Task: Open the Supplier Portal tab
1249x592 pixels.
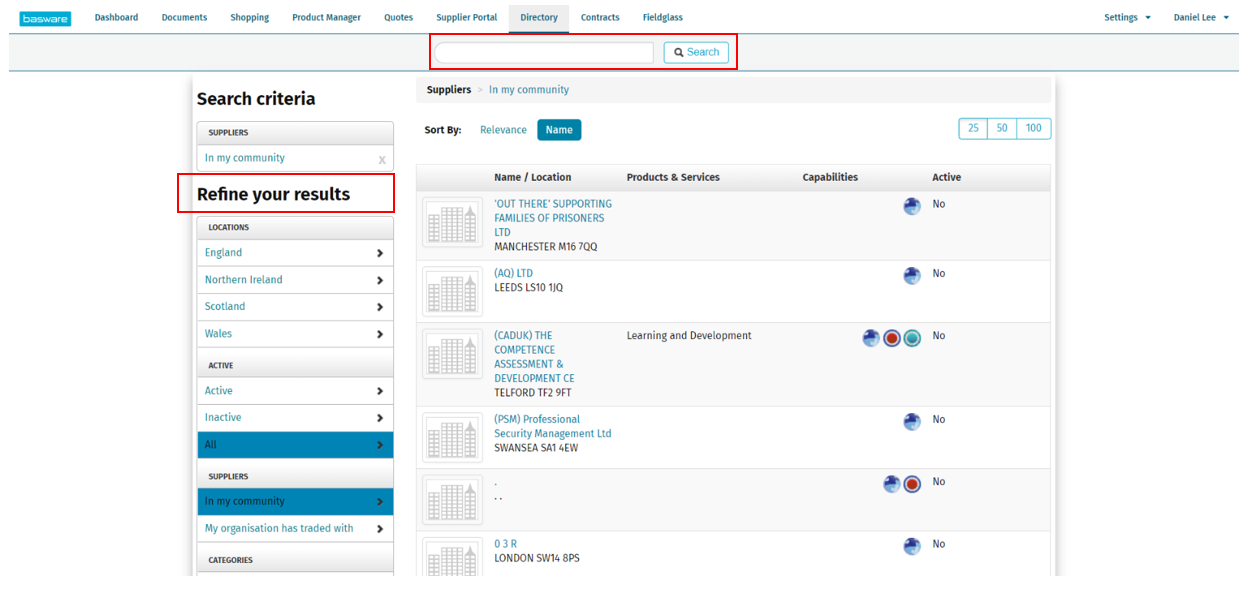Action: coord(466,18)
